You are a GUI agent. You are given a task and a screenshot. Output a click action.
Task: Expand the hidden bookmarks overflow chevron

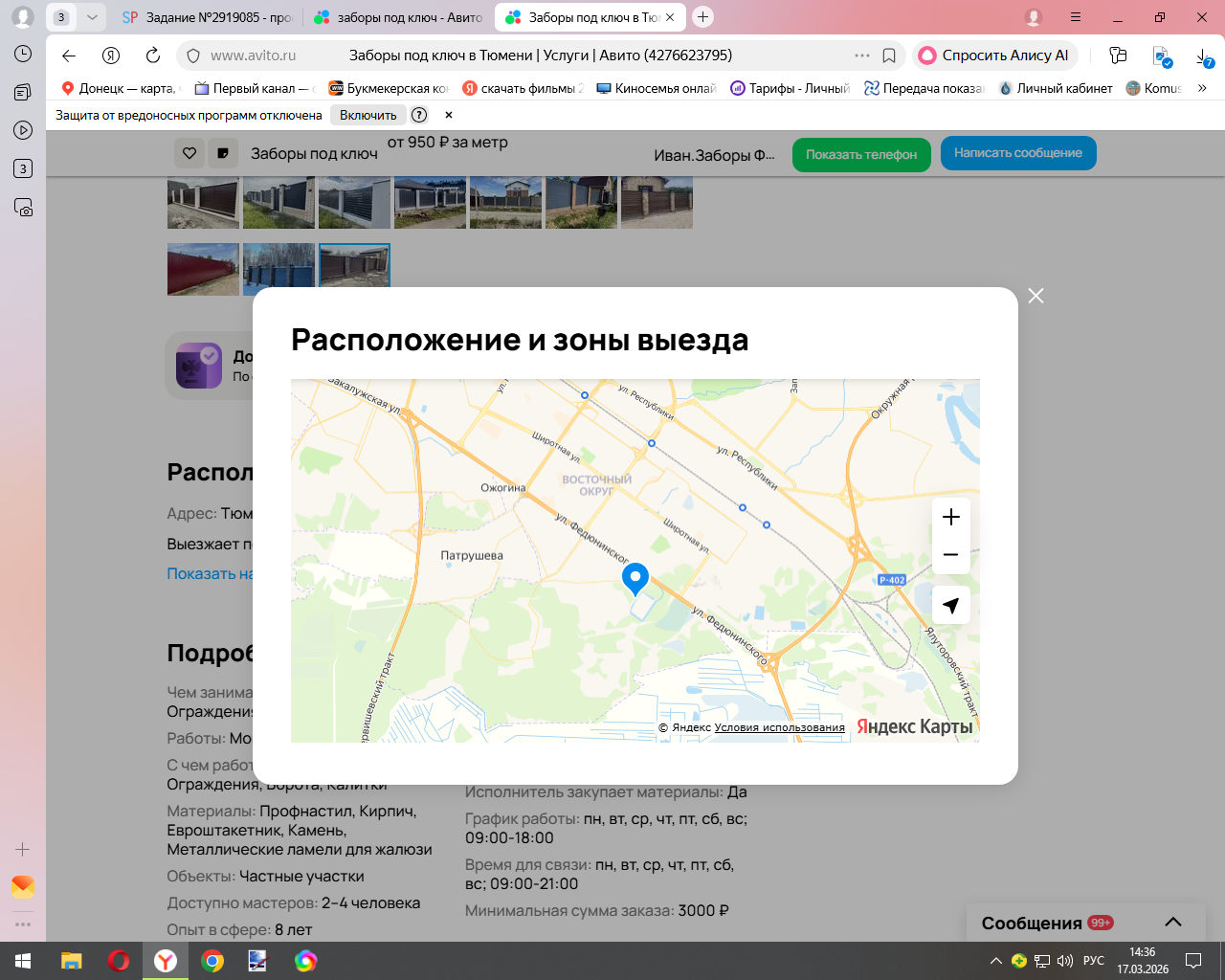1202,88
